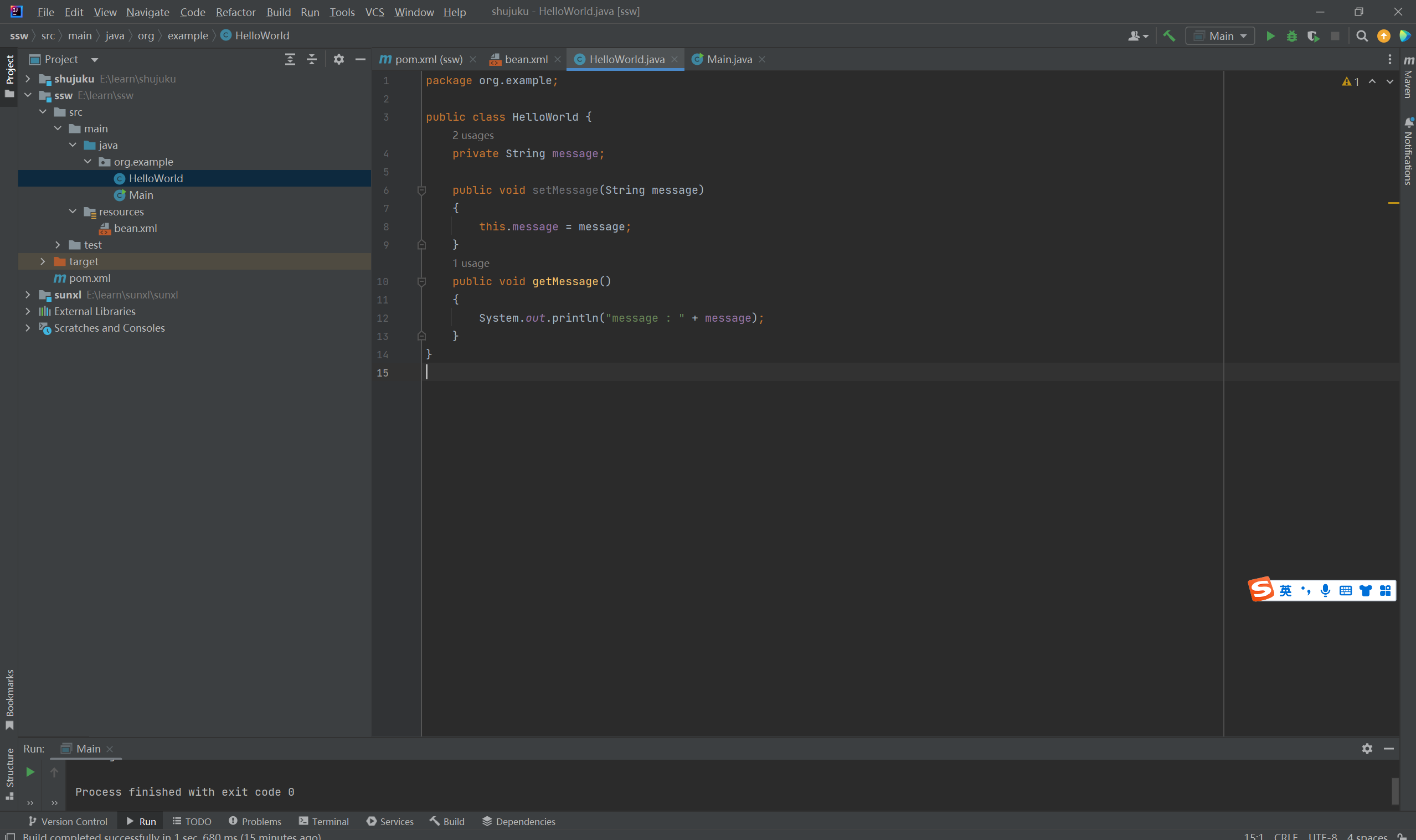Click the green Run button in toolbar
1416x840 pixels.
click(1270, 36)
